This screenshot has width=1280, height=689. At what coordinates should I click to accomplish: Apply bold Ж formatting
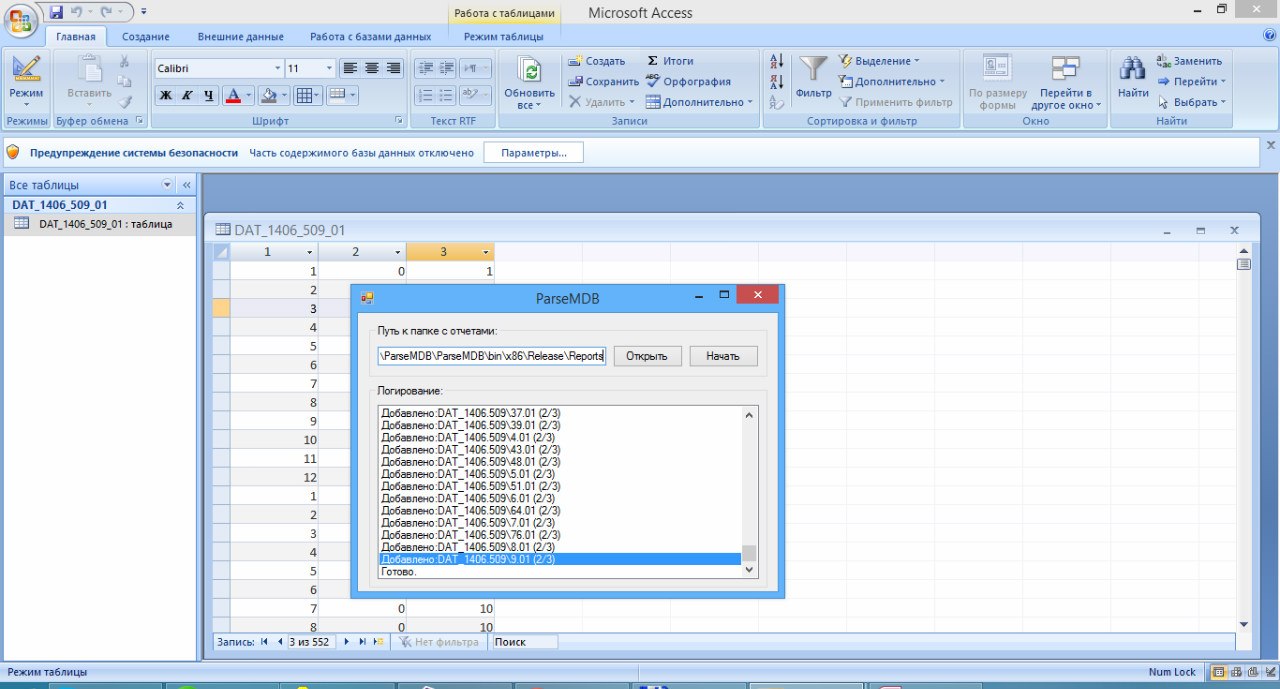[165, 96]
